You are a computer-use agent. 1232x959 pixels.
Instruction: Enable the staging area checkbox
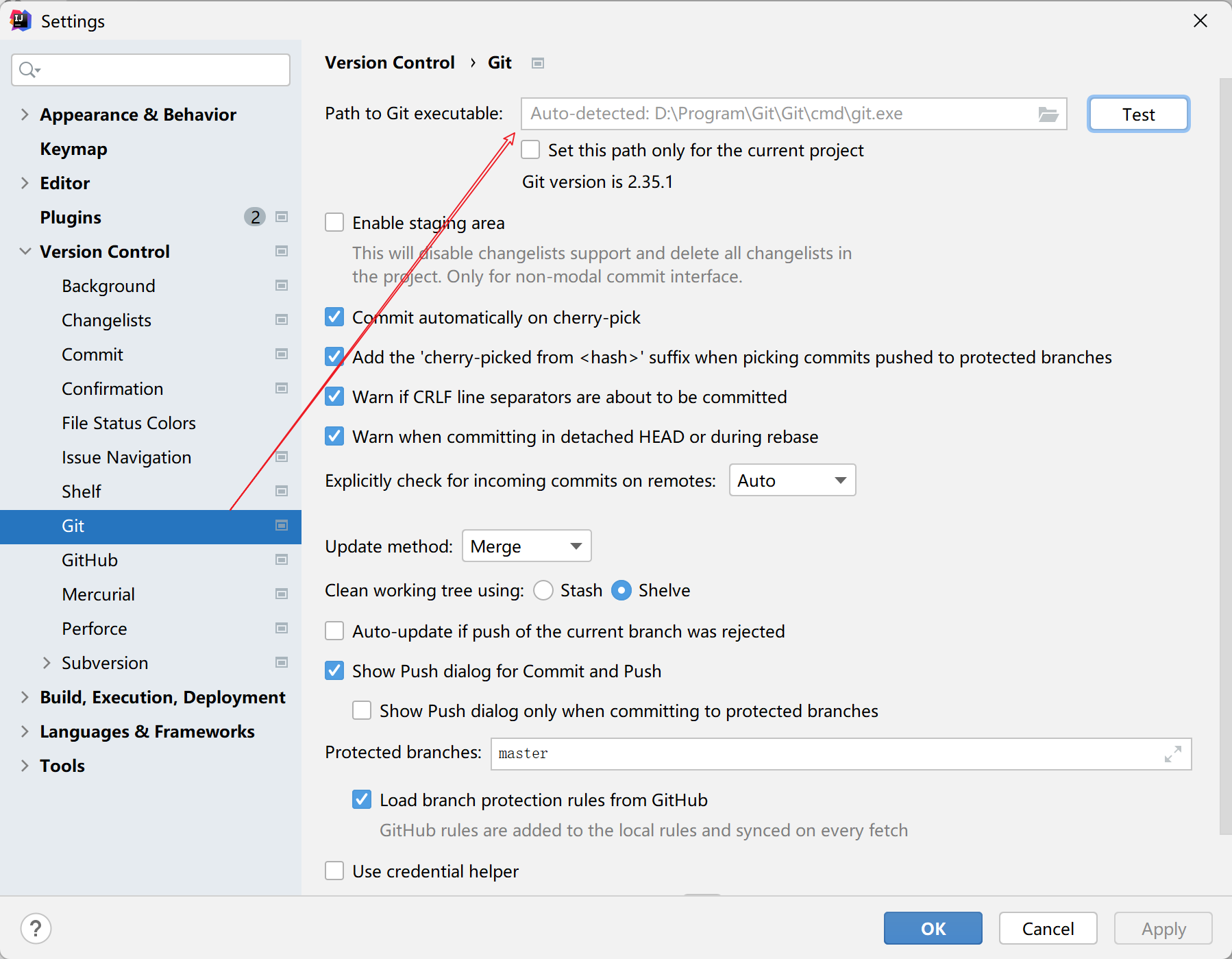[x=334, y=223]
